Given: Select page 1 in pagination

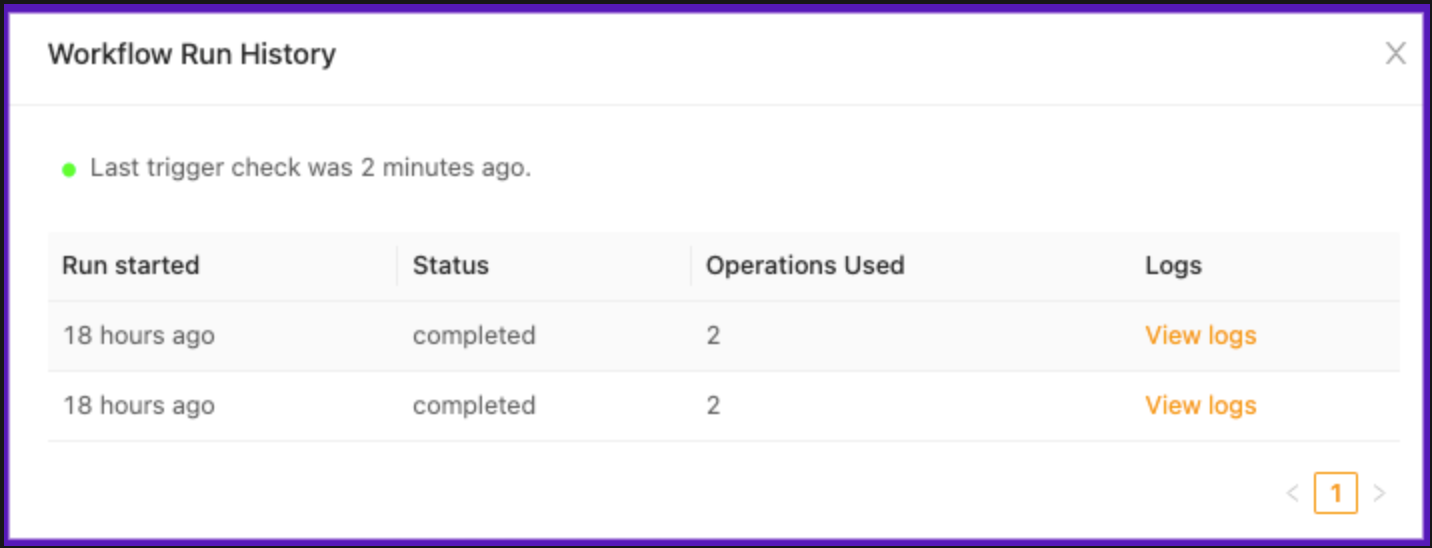Looking at the screenshot, I should [x=1335, y=493].
